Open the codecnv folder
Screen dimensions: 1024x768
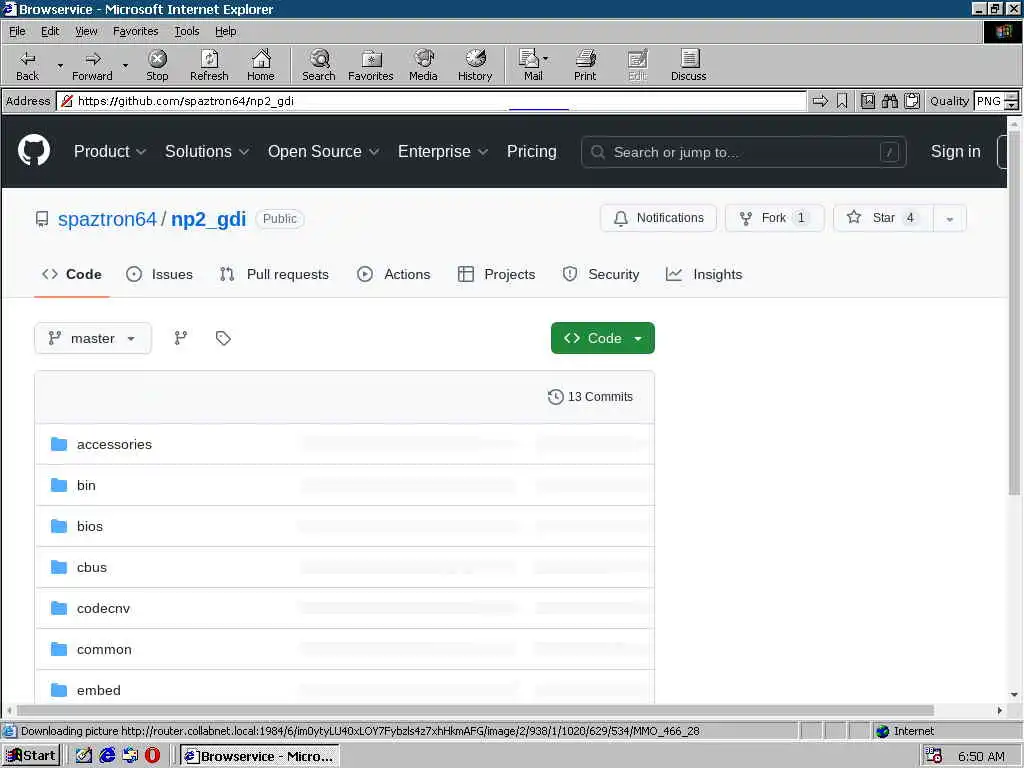point(103,609)
